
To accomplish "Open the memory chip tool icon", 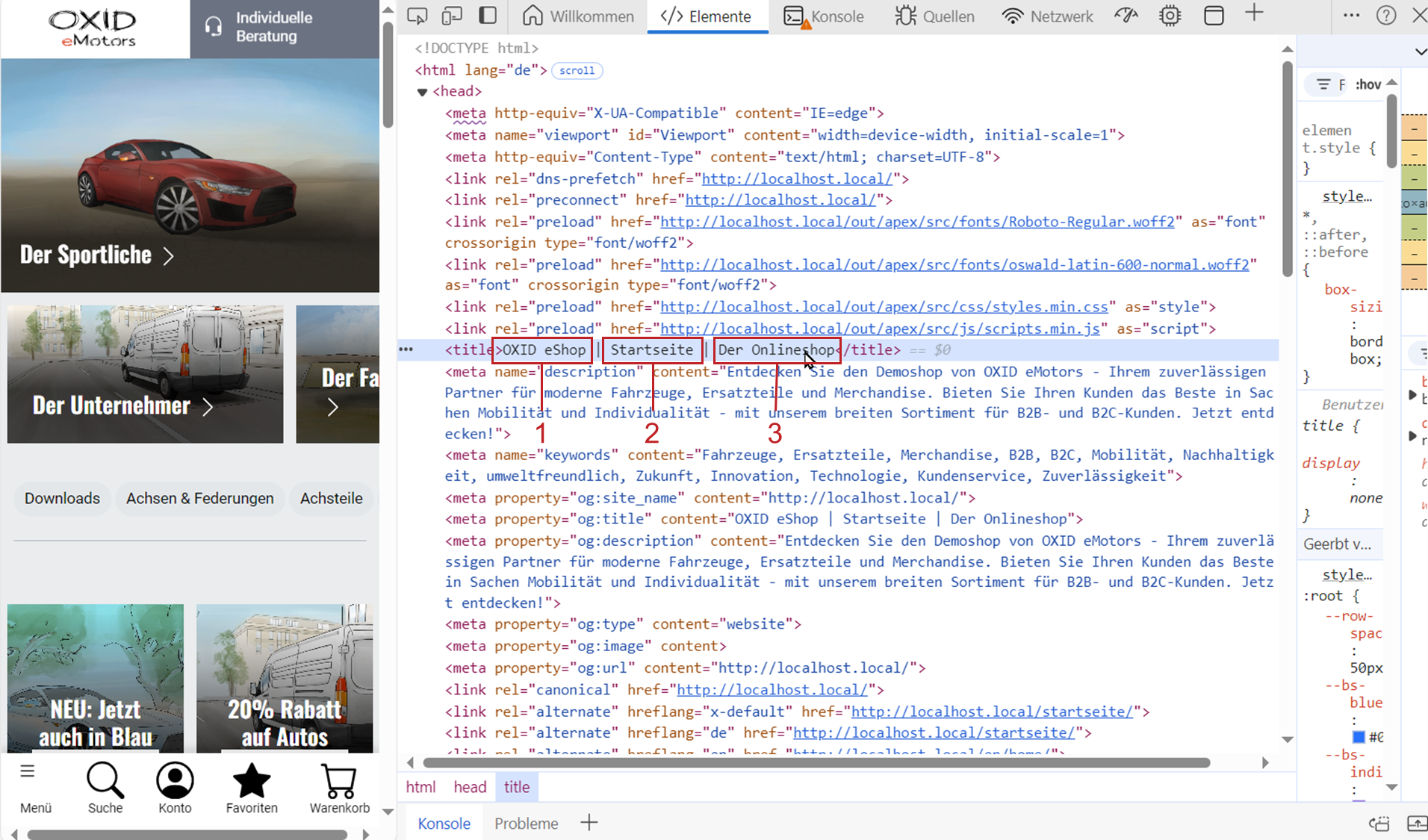I will pyautogui.click(x=1170, y=16).
